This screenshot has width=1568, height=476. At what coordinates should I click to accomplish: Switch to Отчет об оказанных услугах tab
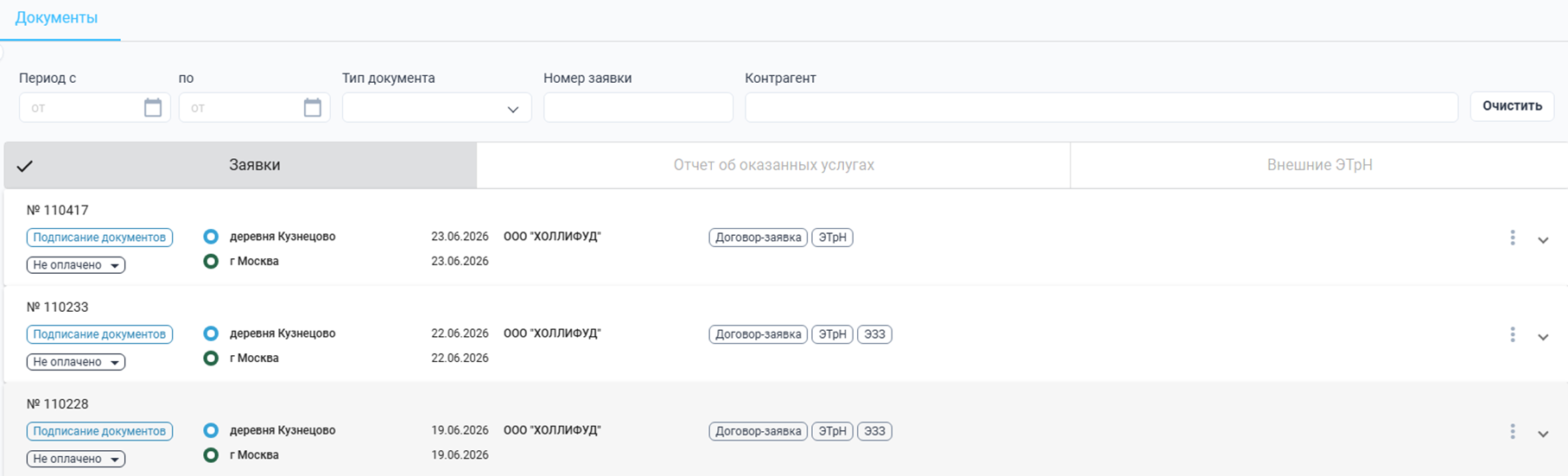coord(773,165)
